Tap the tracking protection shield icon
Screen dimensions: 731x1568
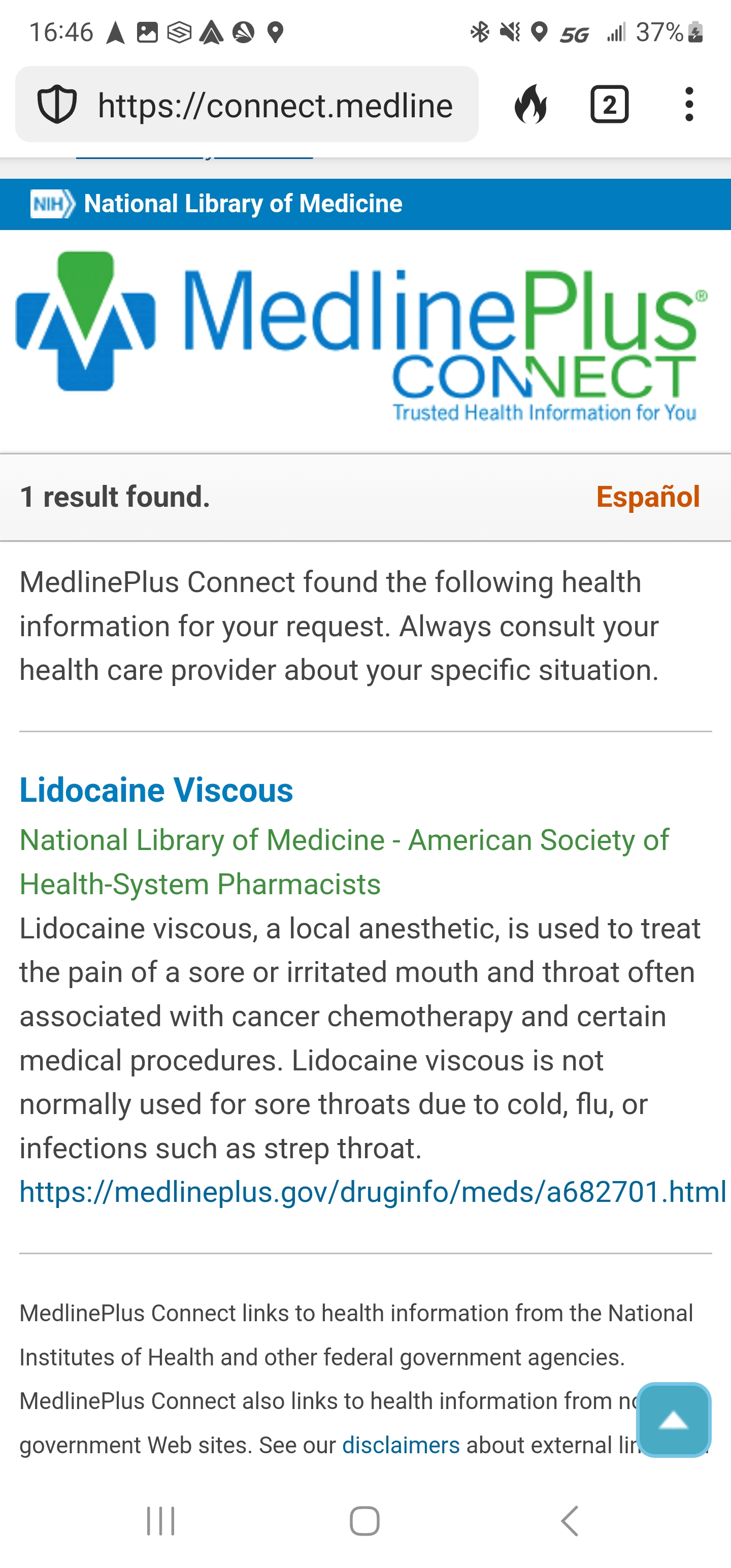(x=57, y=105)
